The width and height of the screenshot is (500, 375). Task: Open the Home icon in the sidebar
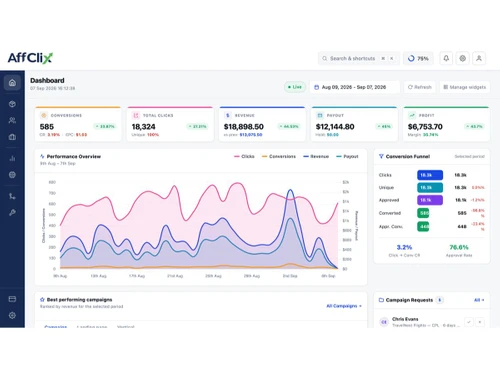[12, 83]
